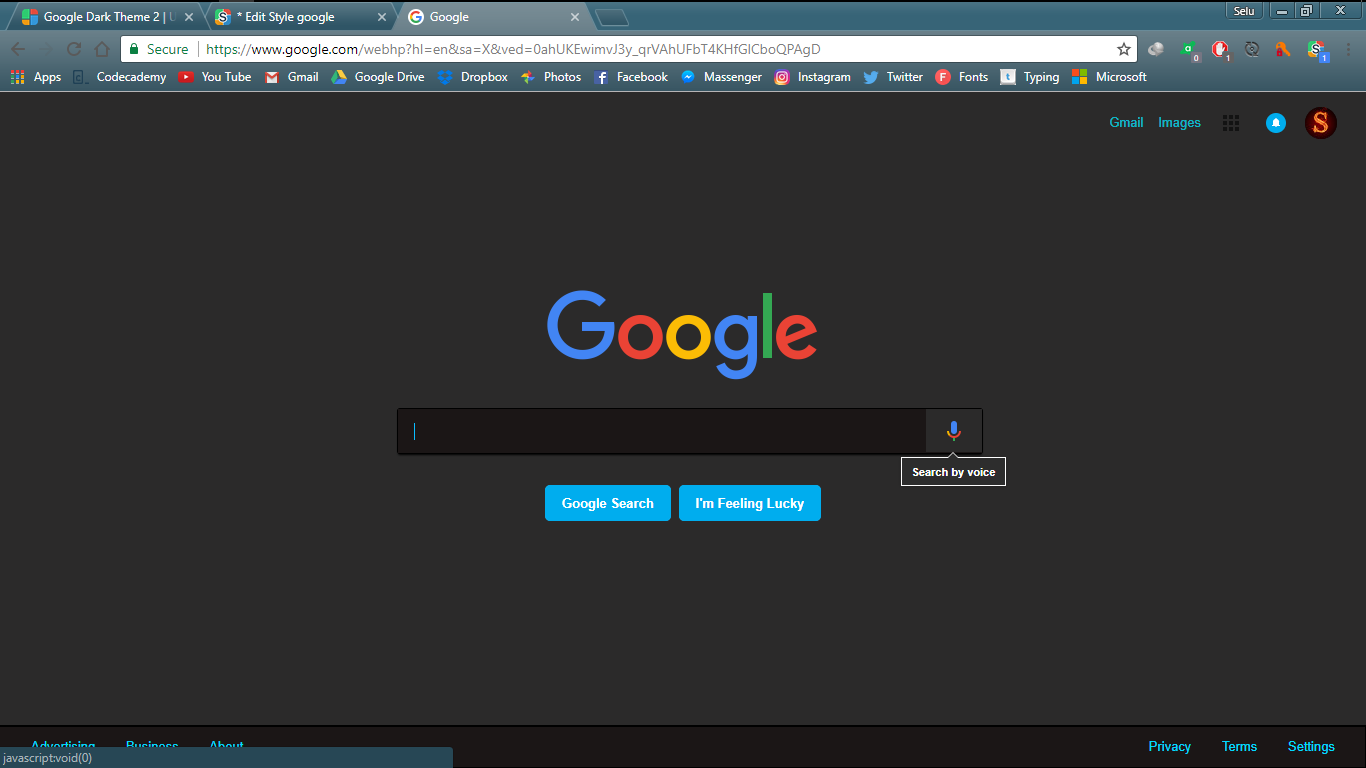This screenshot has height=768, width=1366.
Task: Open the Apps bookmark shortcut
Action: (x=36, y=77)
